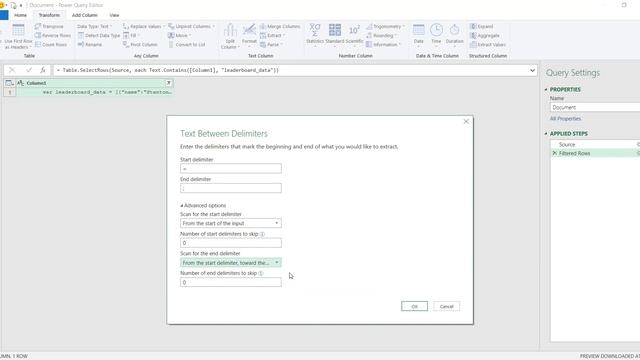The width and height of the screenshot is (640, 360).
Task: Open Scan for the end delimiter dropdown
Action: click(x=231, y=263)
